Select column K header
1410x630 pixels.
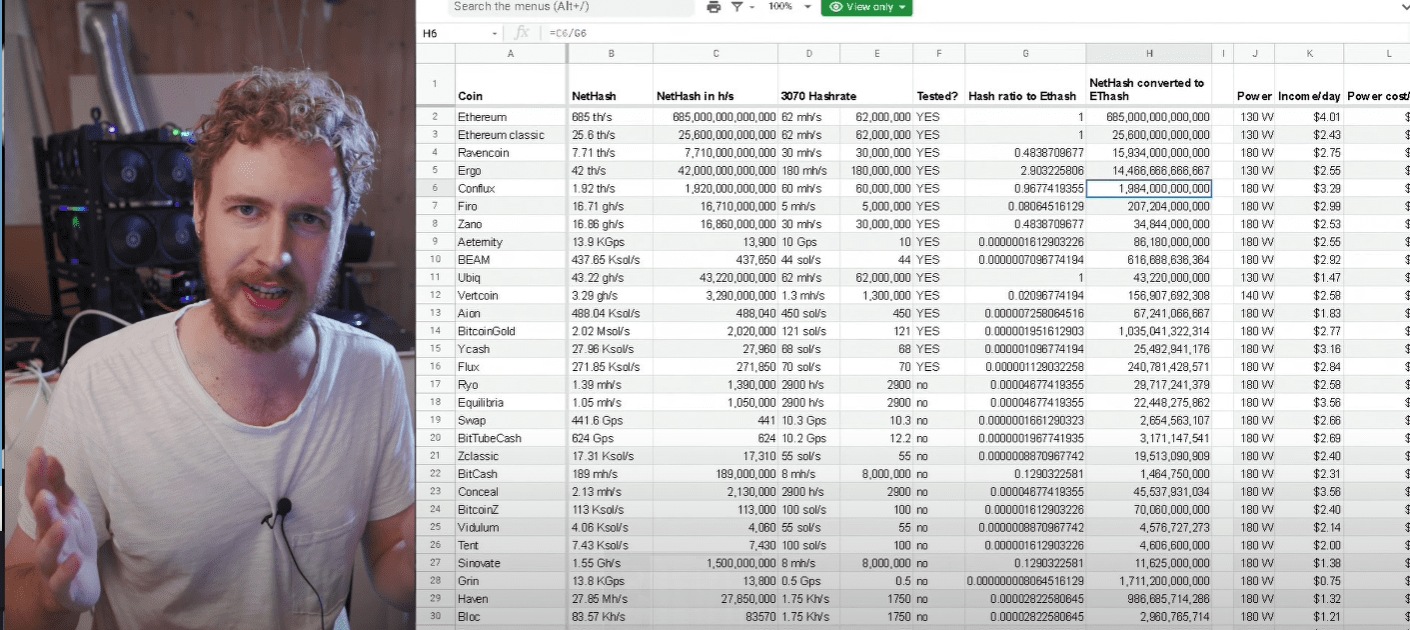1309,53
